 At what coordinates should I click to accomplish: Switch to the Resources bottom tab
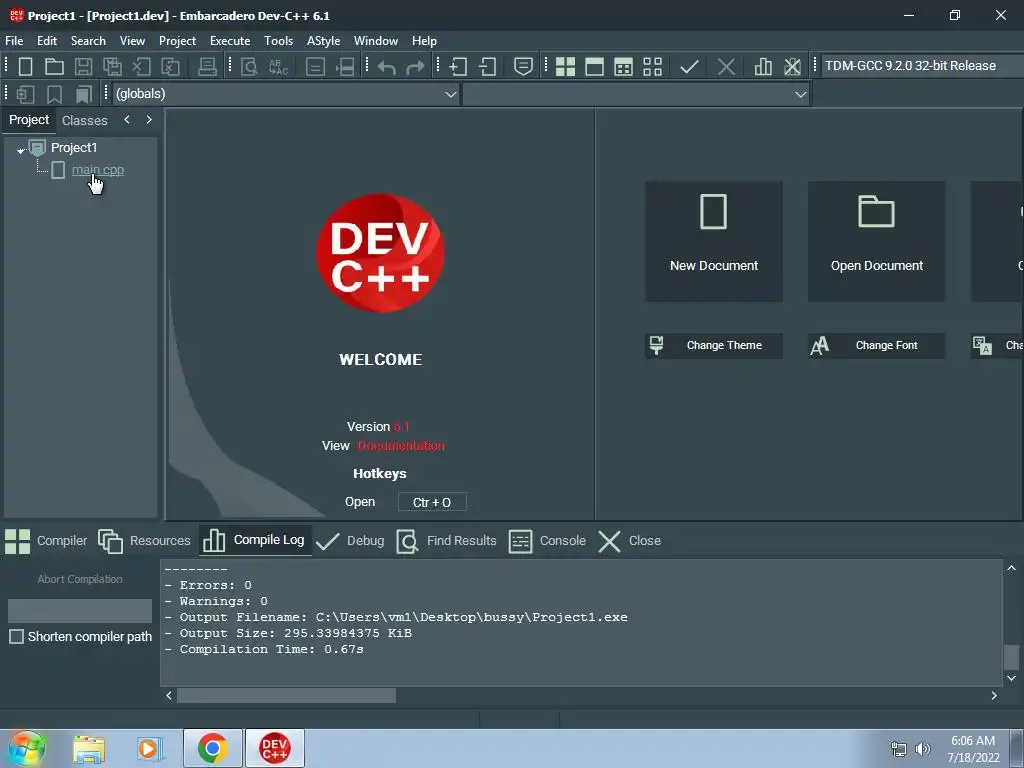pos(144,541)
